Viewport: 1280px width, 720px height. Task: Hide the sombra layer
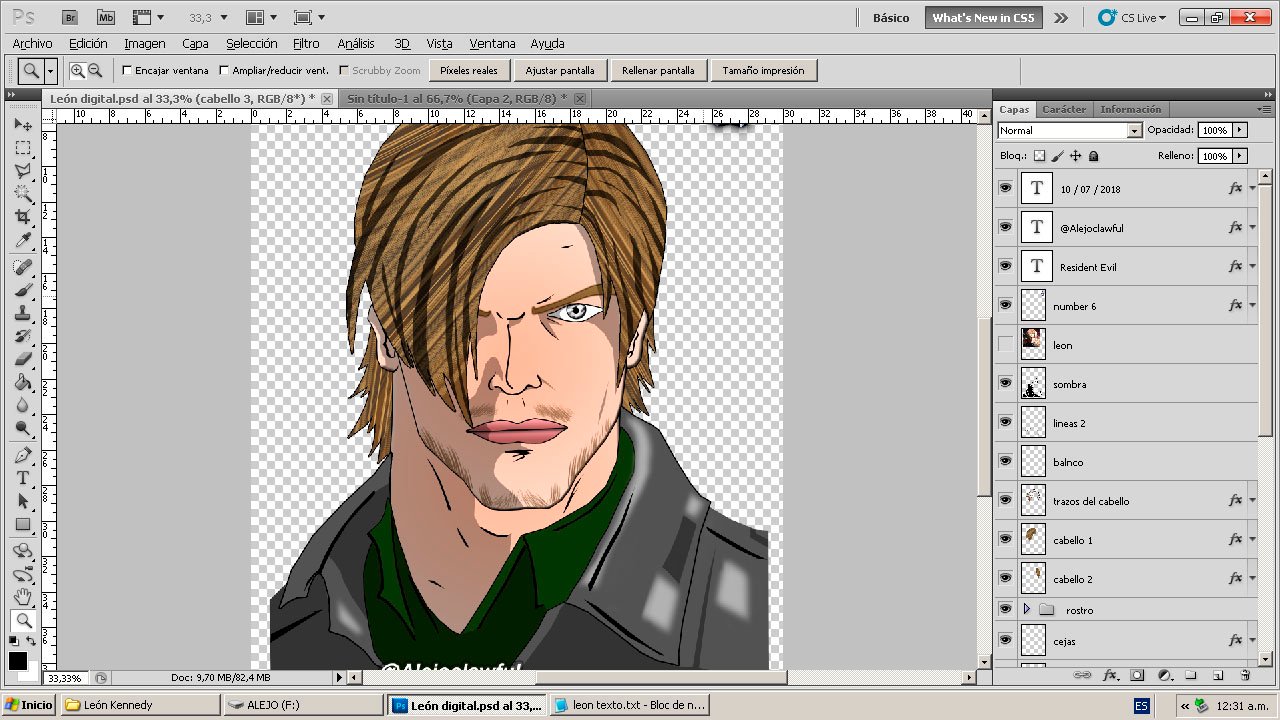[x=1005, y=383]
